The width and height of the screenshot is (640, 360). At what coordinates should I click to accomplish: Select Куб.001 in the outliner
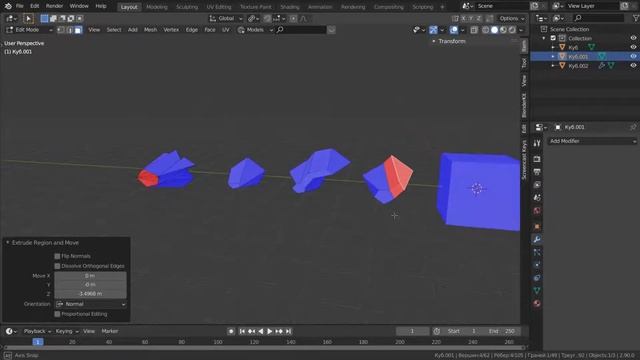578,57
